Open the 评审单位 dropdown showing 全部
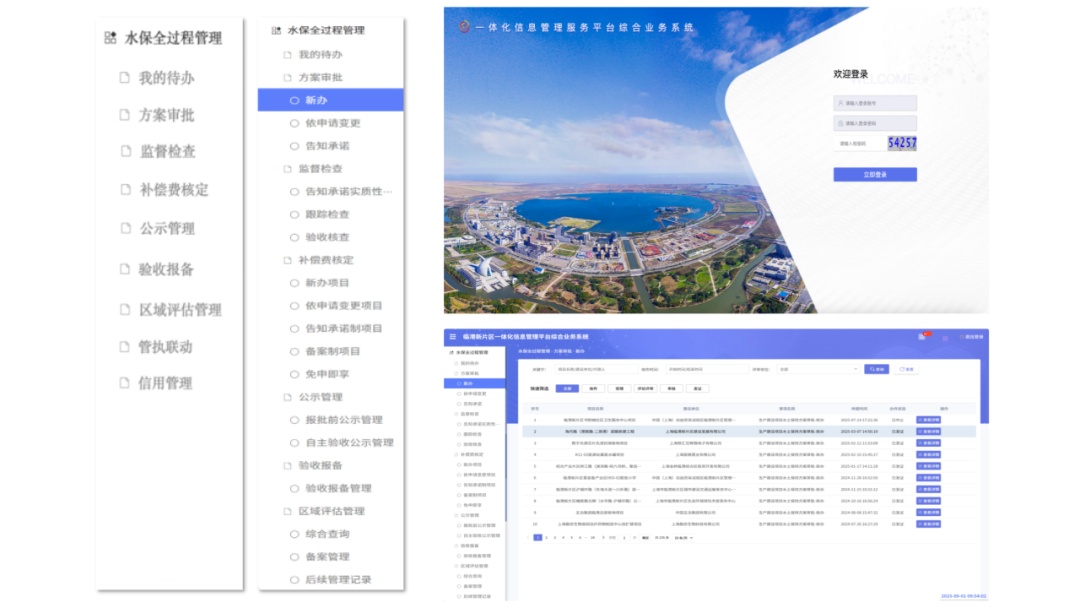This screenshot has width=1080, height=608. (817, 369)
